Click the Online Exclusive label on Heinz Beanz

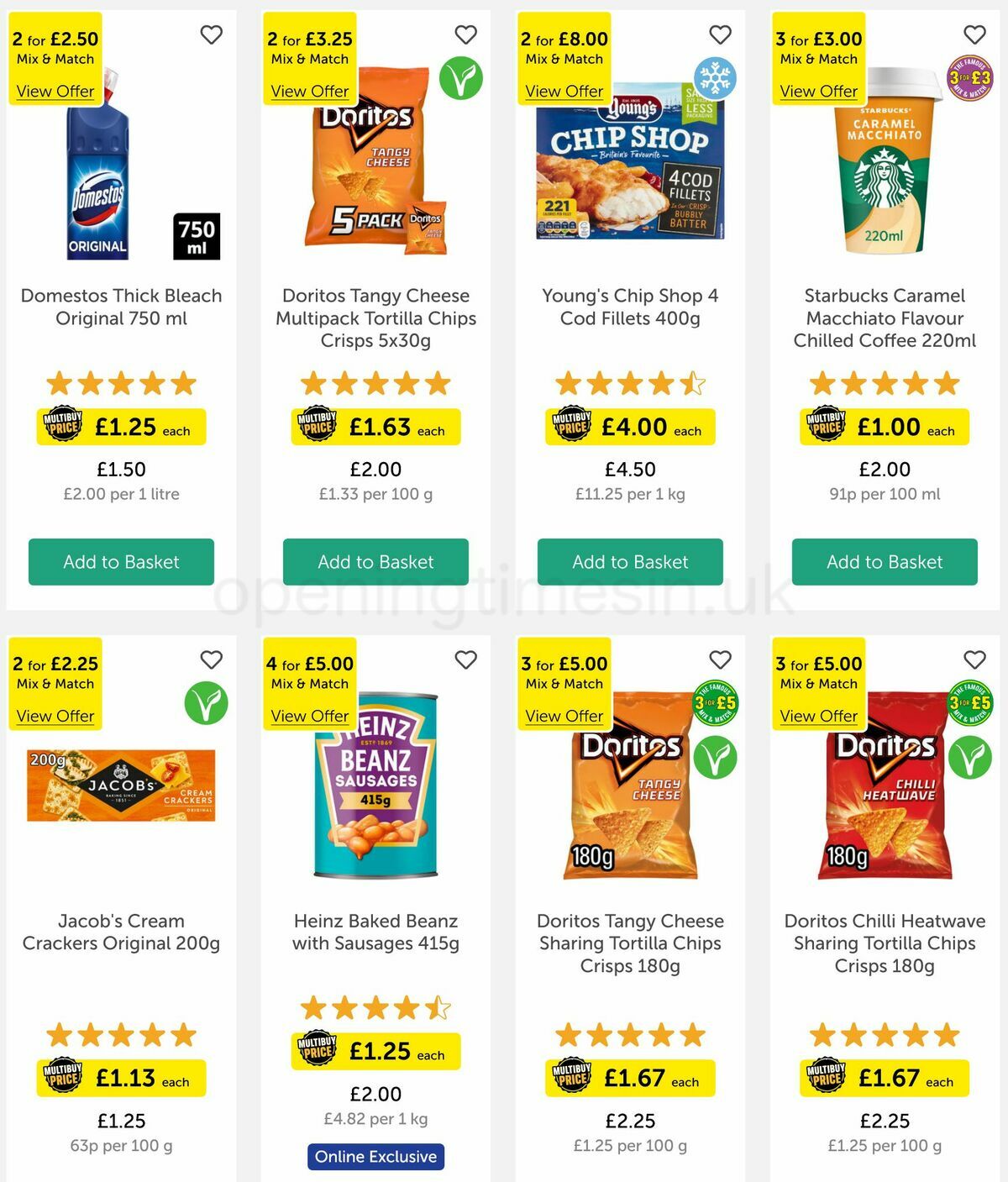(375, 1157)
